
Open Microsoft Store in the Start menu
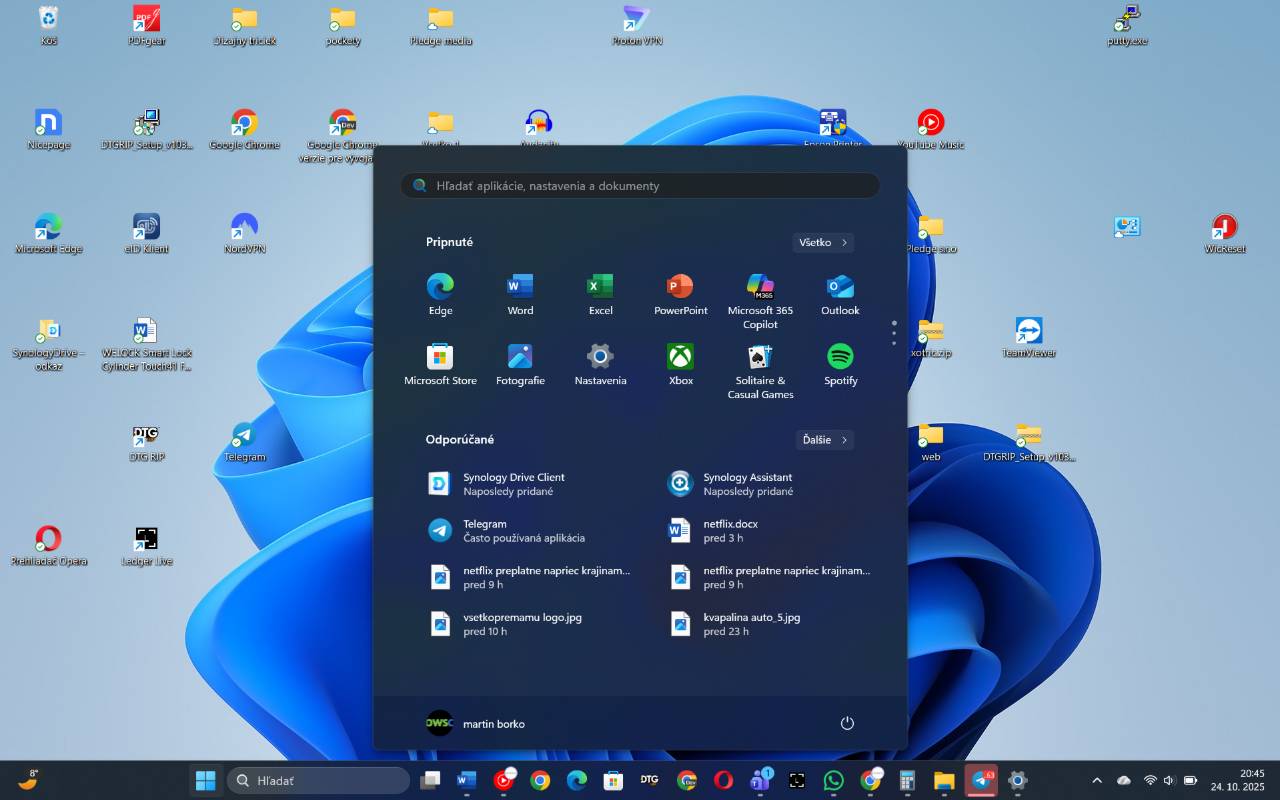(440, 365)
